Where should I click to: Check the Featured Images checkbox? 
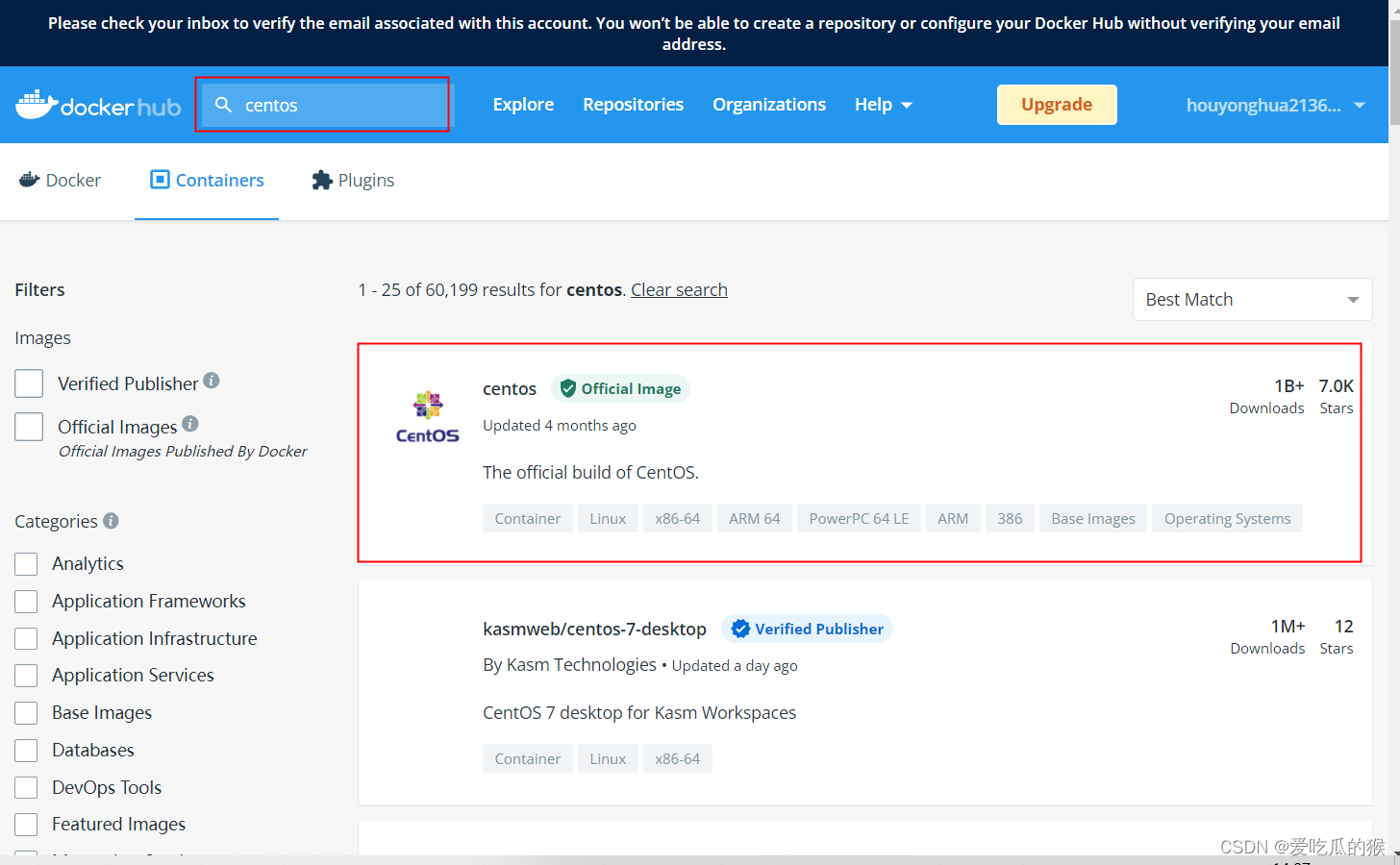(26, 825)
